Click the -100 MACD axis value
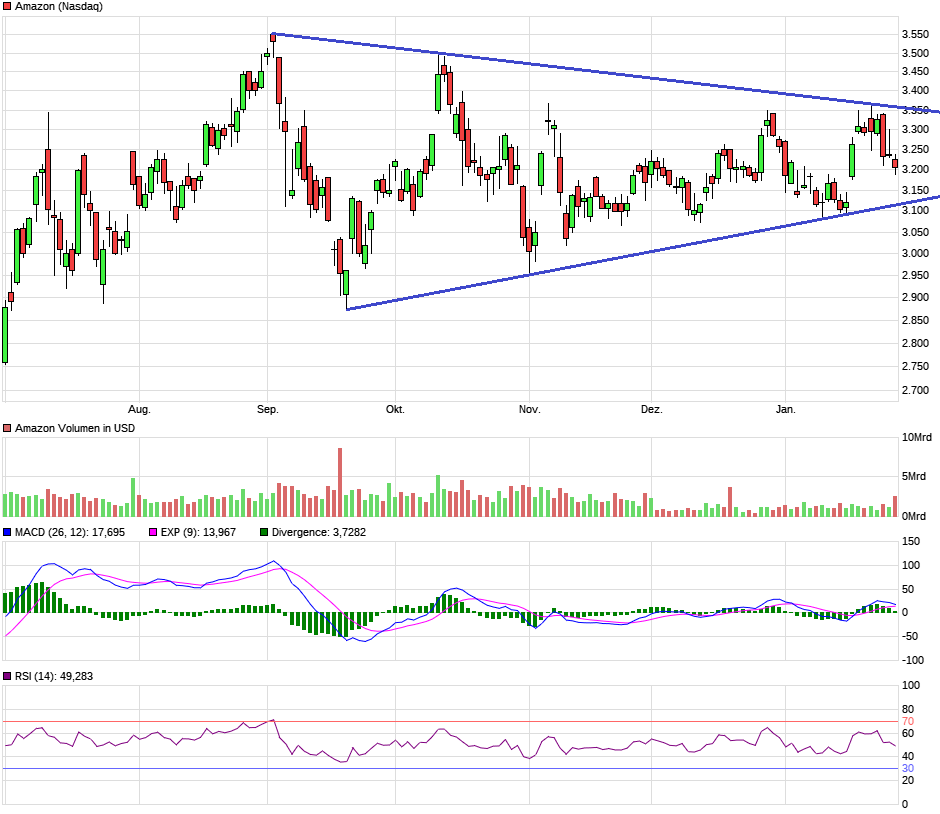Image resolution: width=940 pixels, height=814 pixels. click(x=913, y=660)
